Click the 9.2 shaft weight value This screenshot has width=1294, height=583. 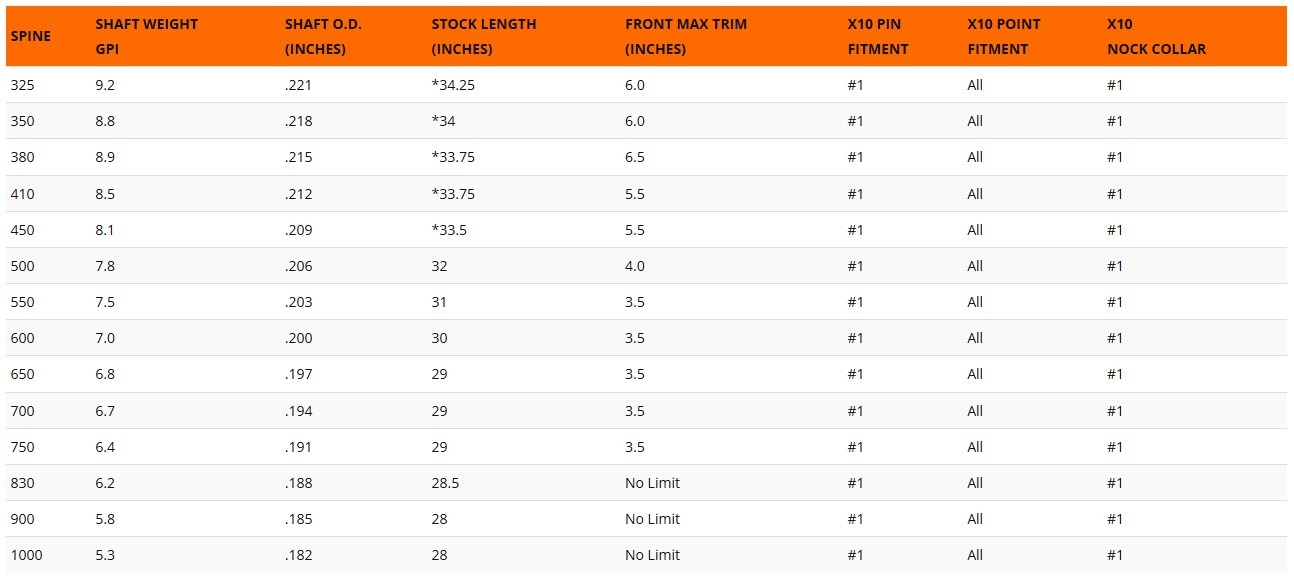pyautogui.click(x=105, y=85)
